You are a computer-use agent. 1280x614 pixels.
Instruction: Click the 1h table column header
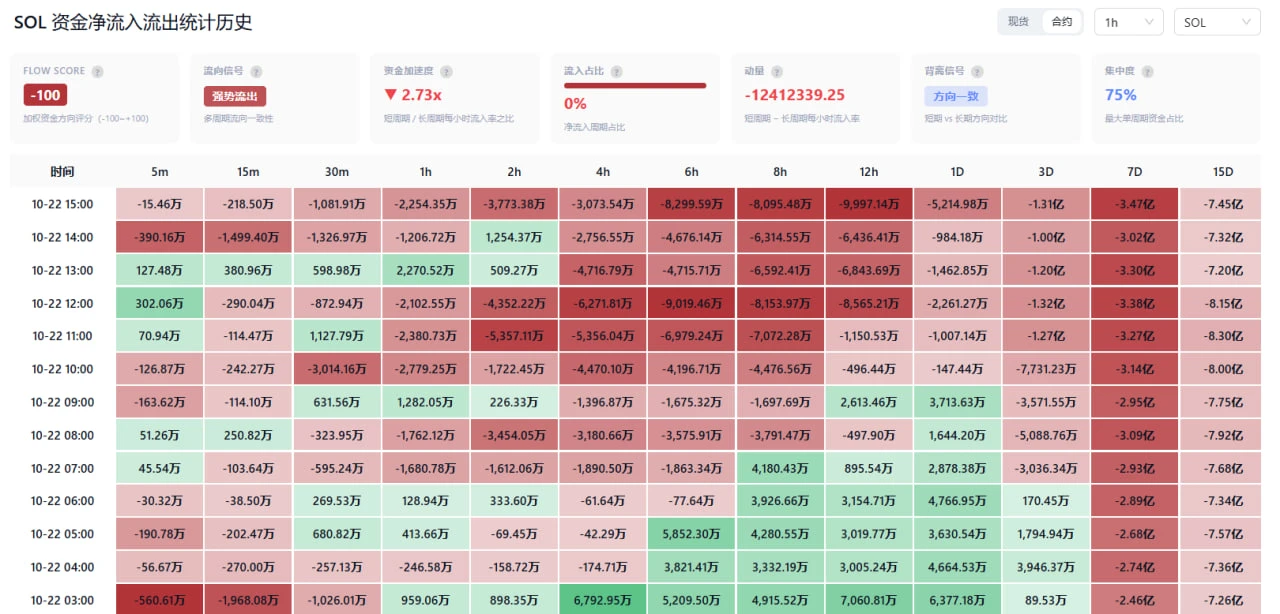pyautogui.click(x=426, y=172)
